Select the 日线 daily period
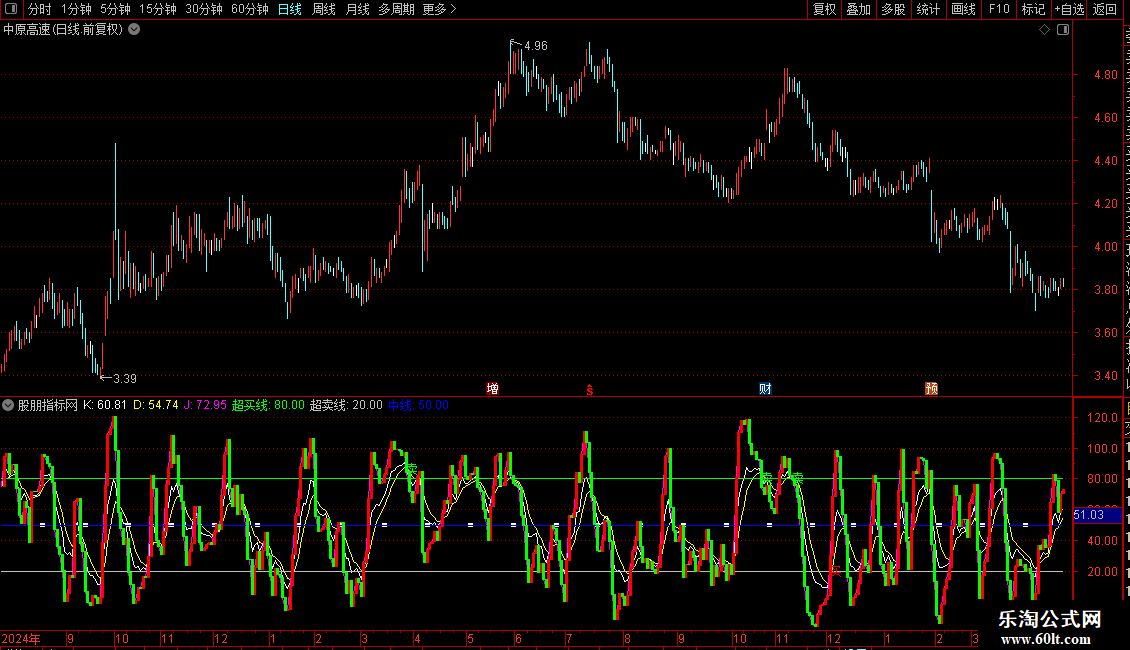This screenshot has width=1130, height=650. point(290,9)
